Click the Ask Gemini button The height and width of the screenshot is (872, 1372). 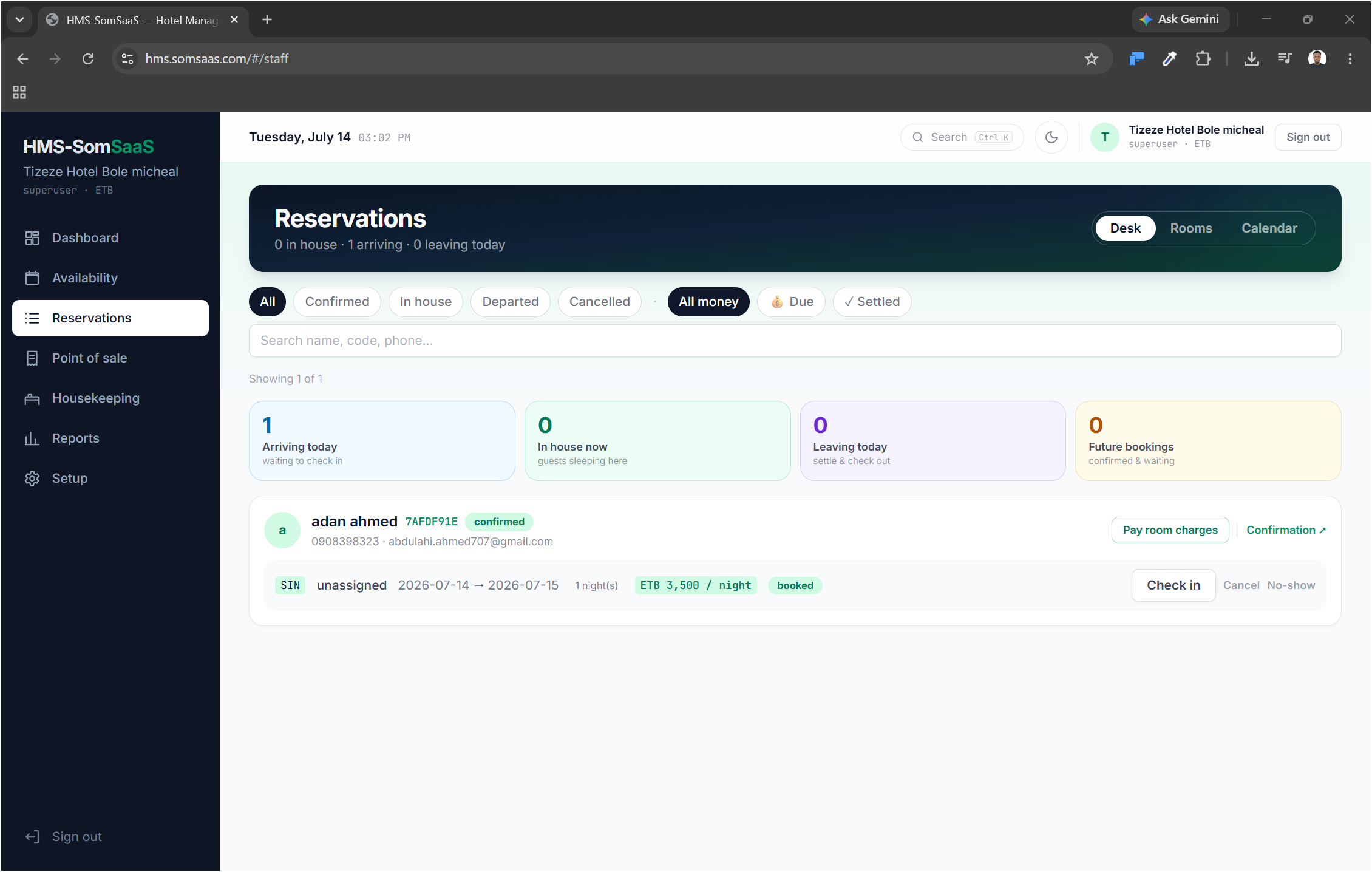click(x=1180, y=19)
